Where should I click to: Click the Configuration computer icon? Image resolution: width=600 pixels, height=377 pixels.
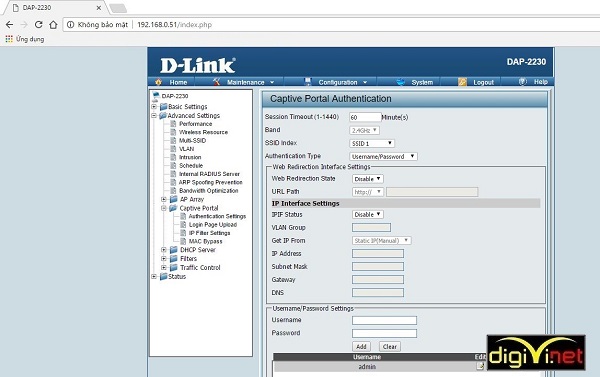[307, 82]
